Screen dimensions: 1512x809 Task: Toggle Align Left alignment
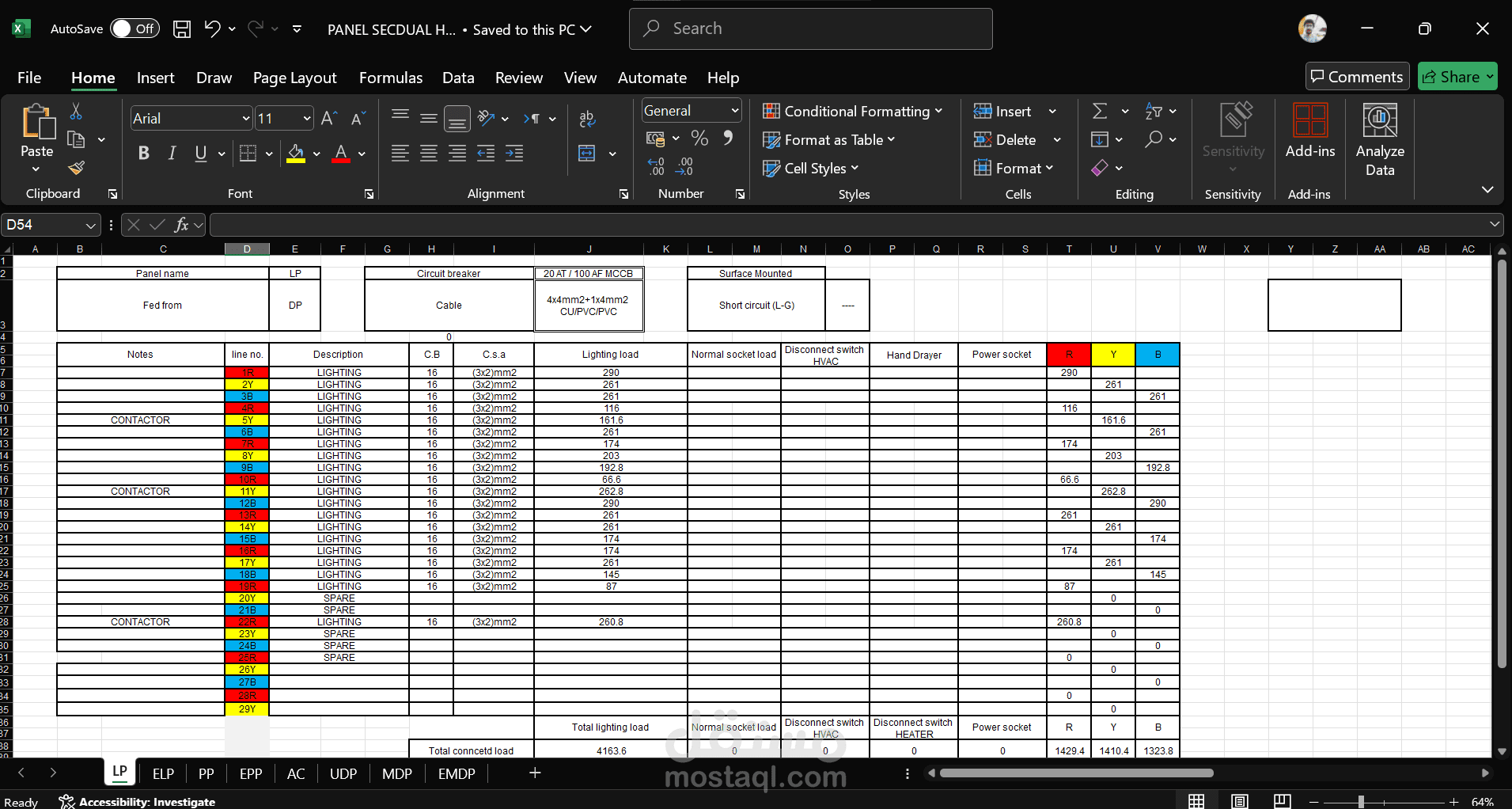(x=400, y=154)
